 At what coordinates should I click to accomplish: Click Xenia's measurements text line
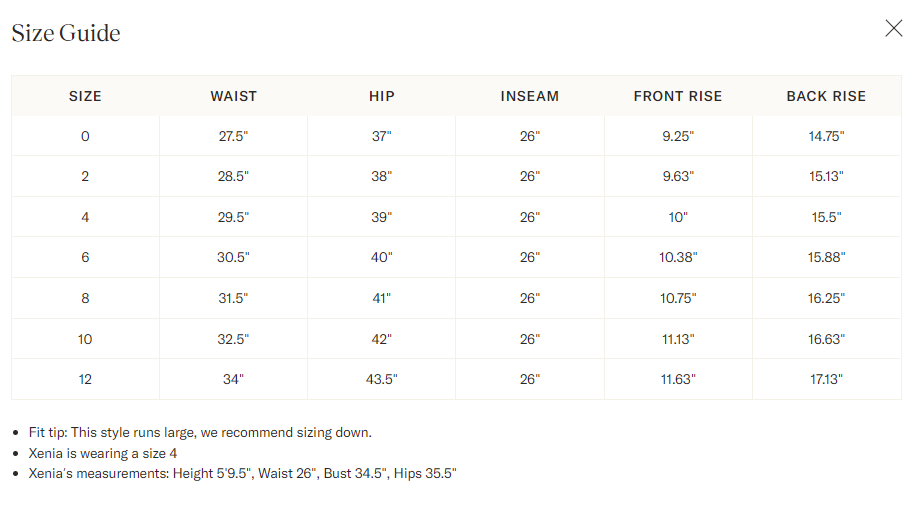pyautogui.click(x=242, y=473)
